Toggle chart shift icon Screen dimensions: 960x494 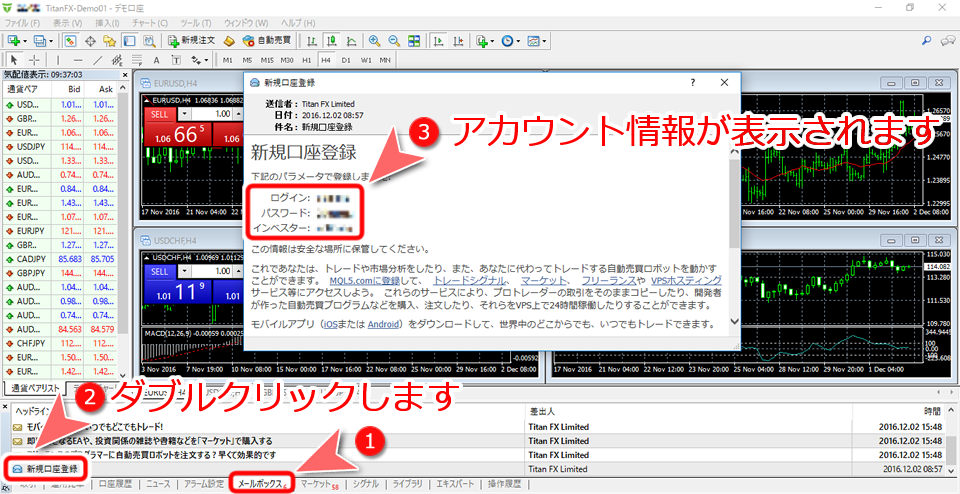point(458,41)
